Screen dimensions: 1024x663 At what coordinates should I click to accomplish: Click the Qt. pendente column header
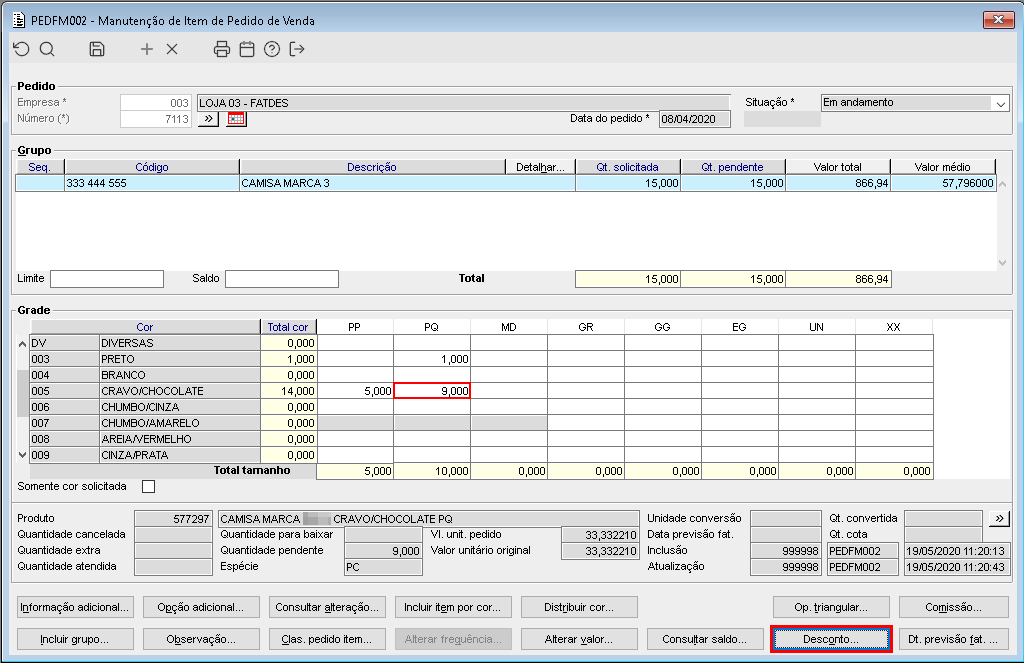(733, 167)
